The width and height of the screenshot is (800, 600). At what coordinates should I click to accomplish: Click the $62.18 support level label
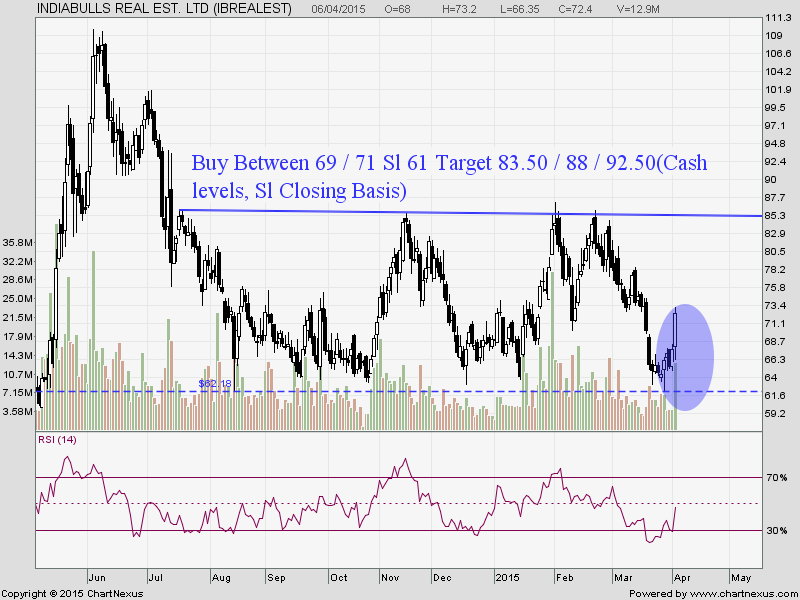[x=215, y=383]
